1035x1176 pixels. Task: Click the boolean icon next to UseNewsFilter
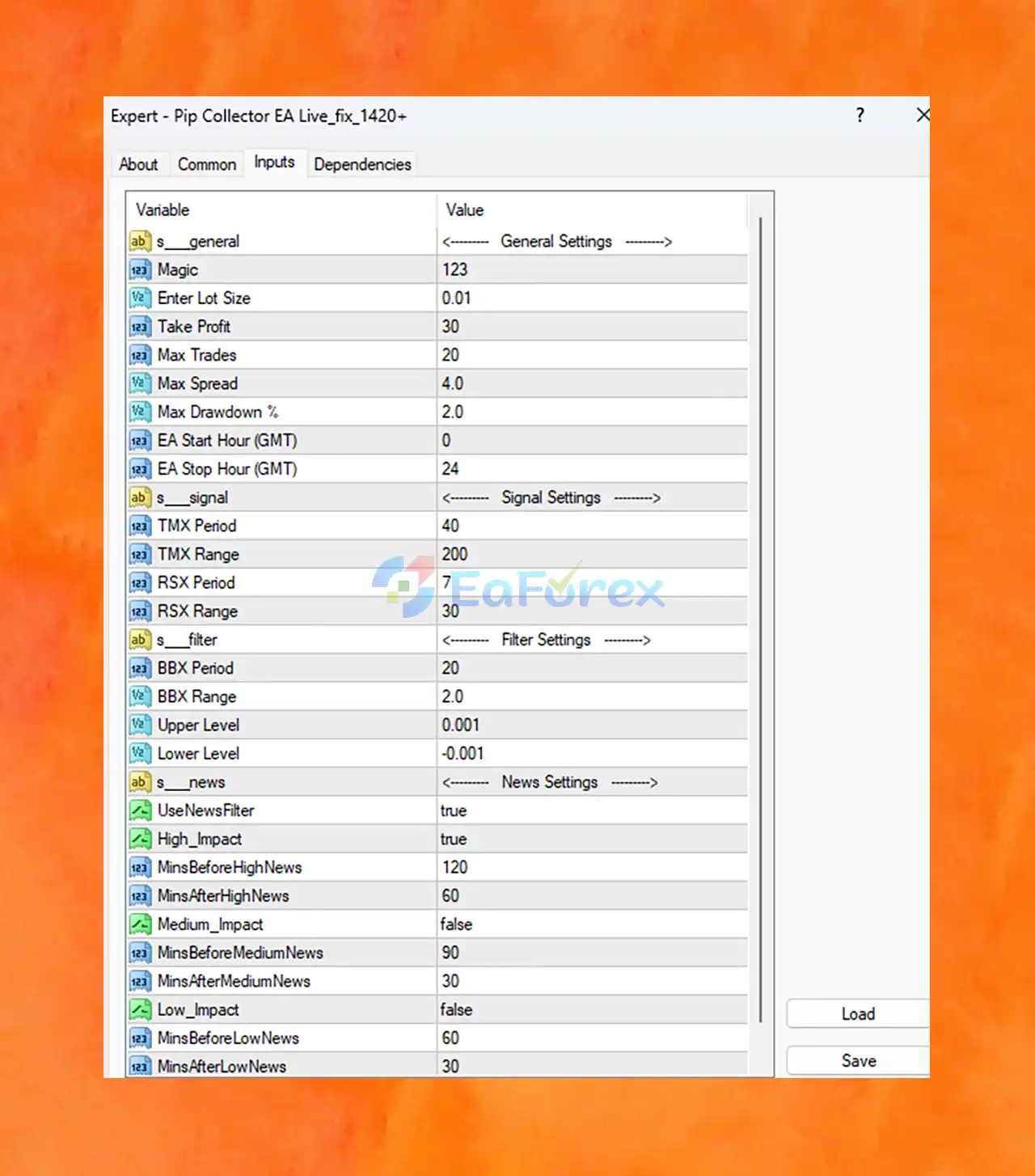point(140,810)
